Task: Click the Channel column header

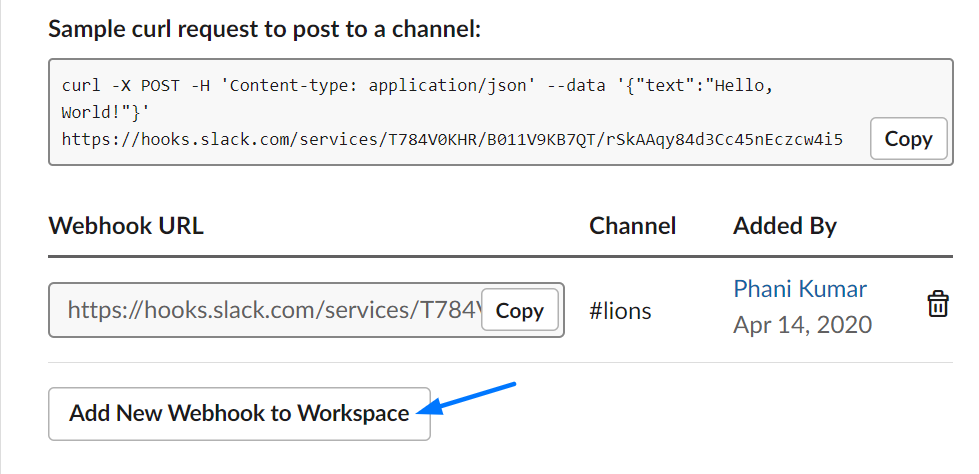Action: (632, 225)
